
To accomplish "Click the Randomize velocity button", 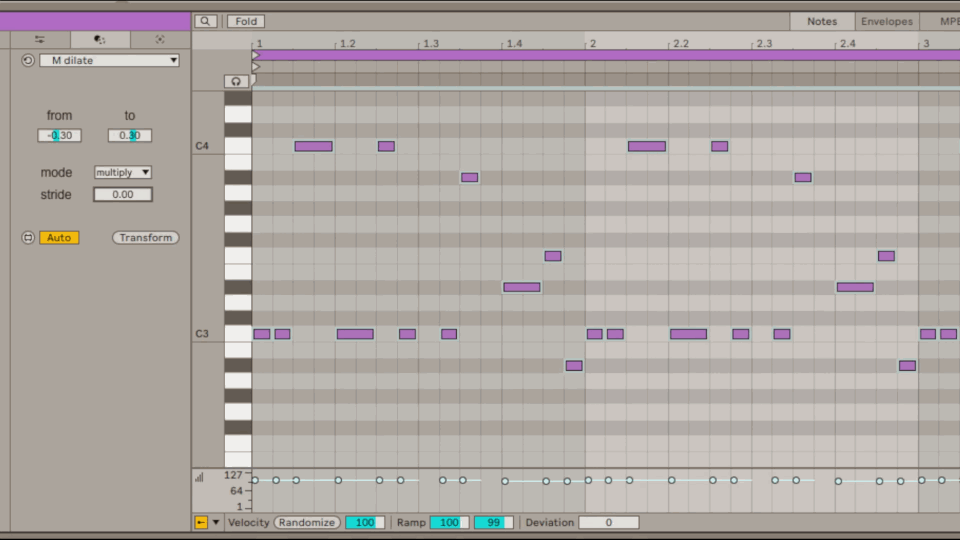I will coord(307,522).
